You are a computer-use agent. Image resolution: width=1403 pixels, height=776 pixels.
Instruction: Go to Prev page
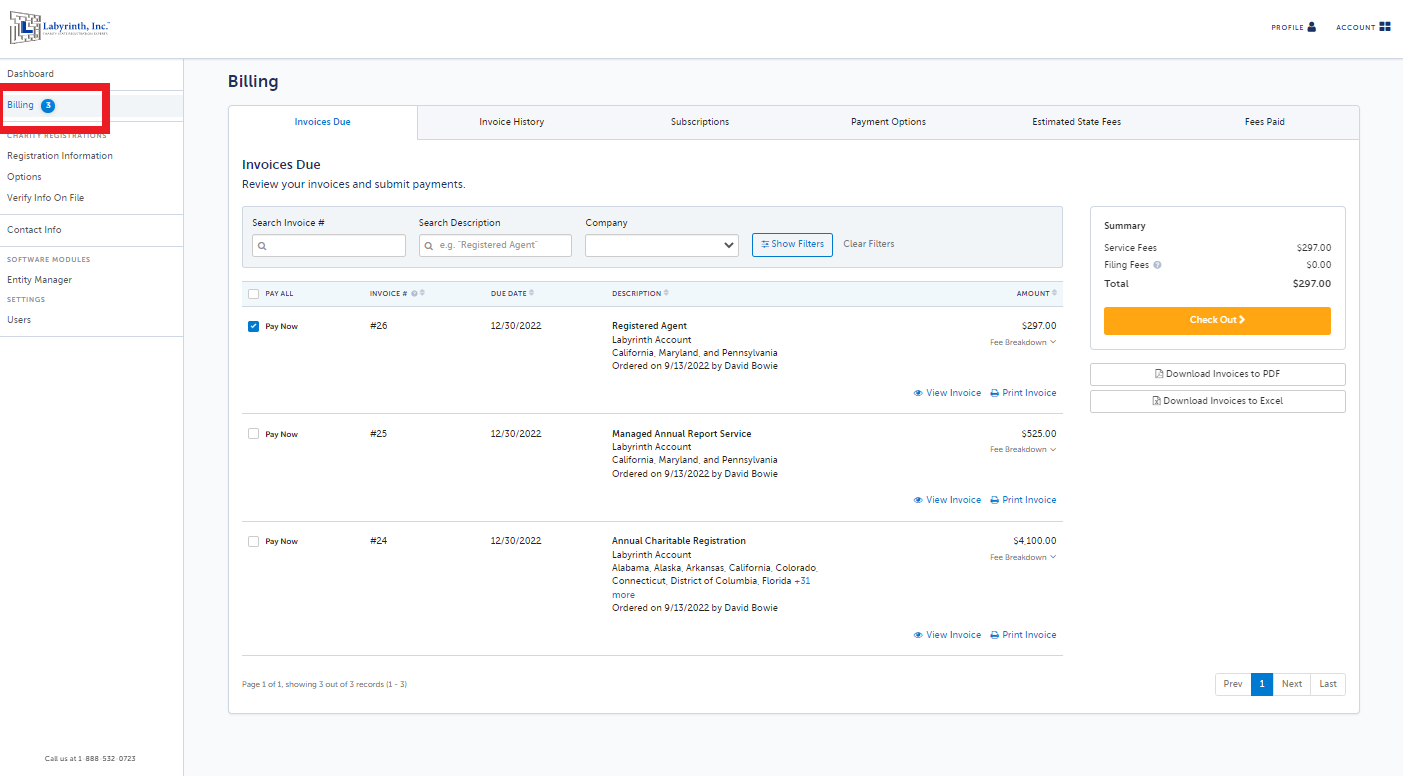point(1233,684)
